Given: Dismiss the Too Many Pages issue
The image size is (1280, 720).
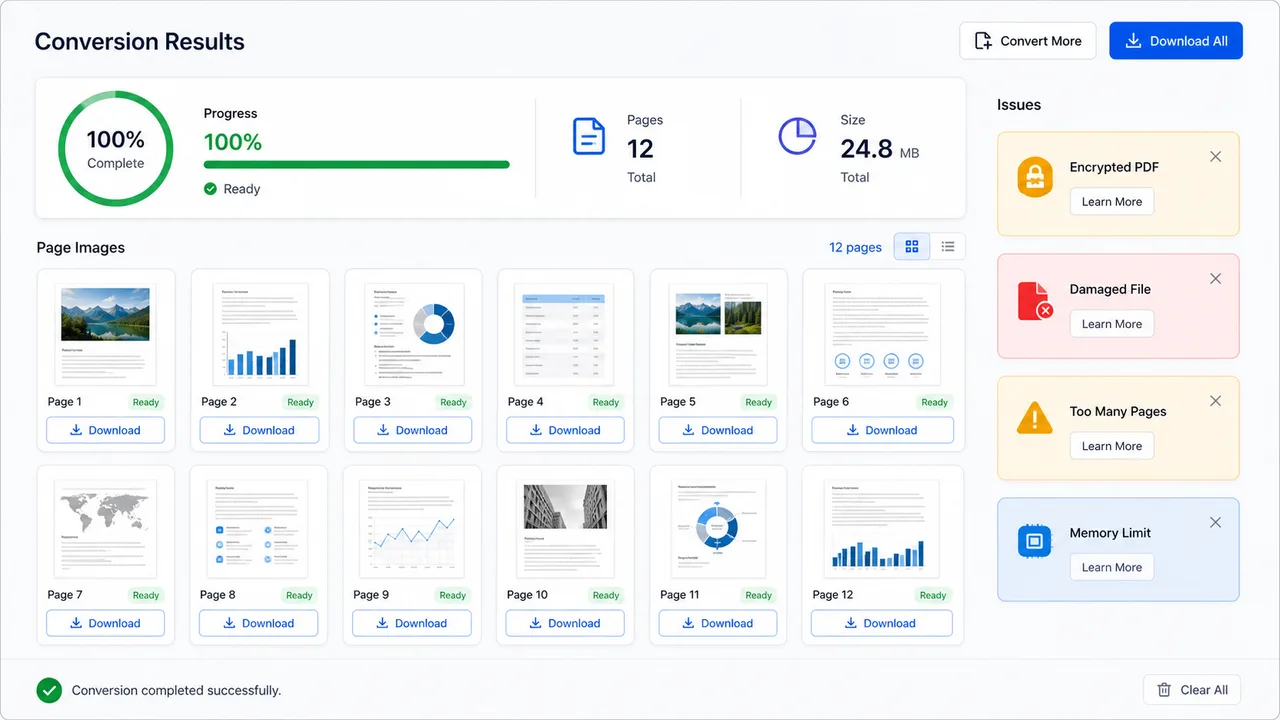Looking at the screenshot, I should coord(1216,401).
